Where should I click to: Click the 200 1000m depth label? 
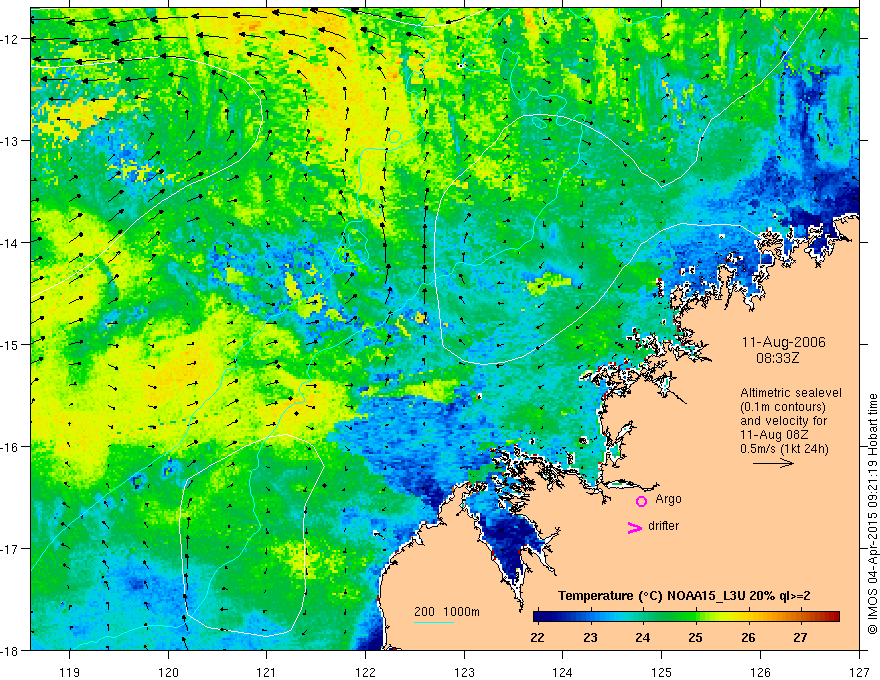click(447, 612)
